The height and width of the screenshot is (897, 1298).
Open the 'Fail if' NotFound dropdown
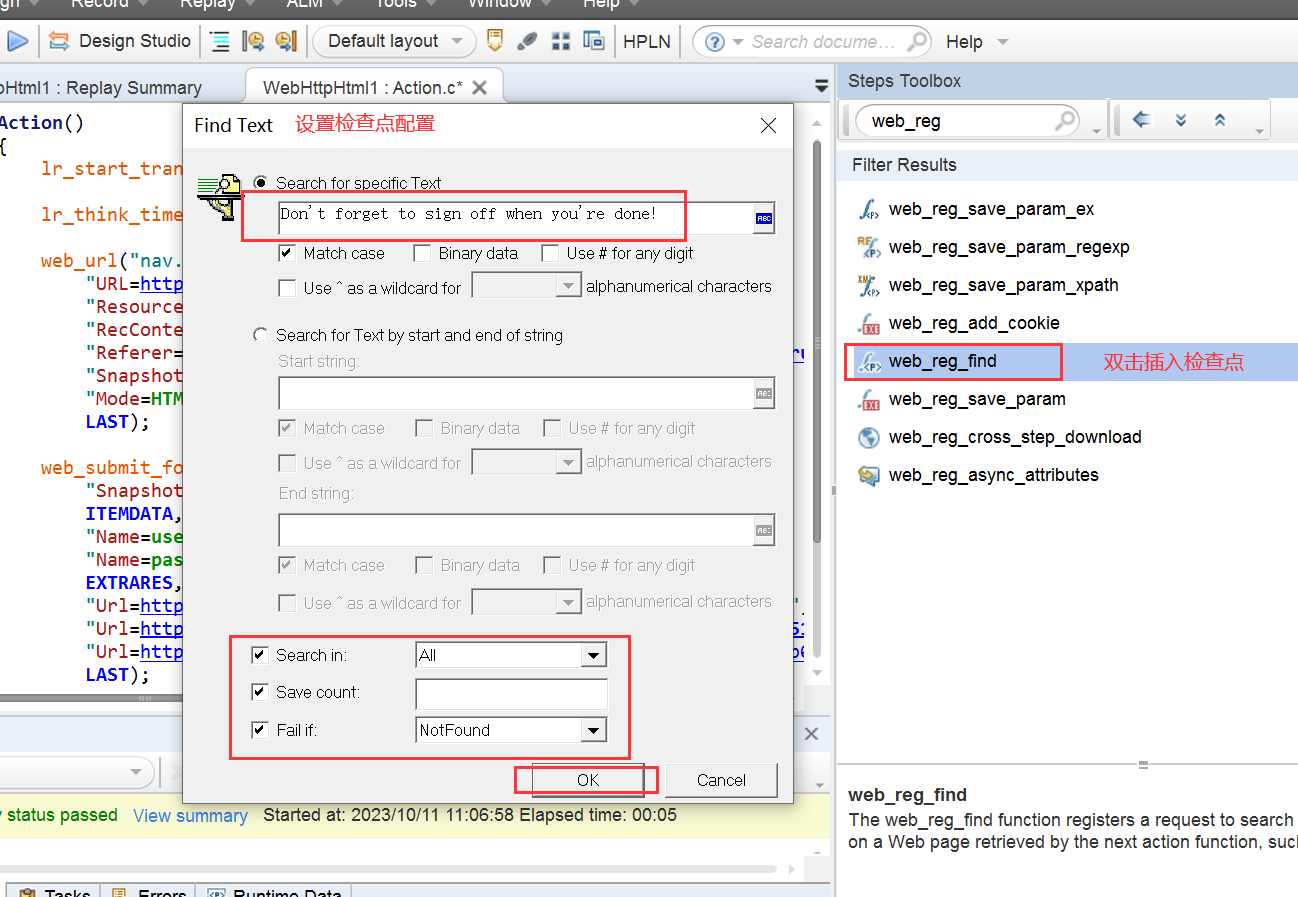pos(594,731)
